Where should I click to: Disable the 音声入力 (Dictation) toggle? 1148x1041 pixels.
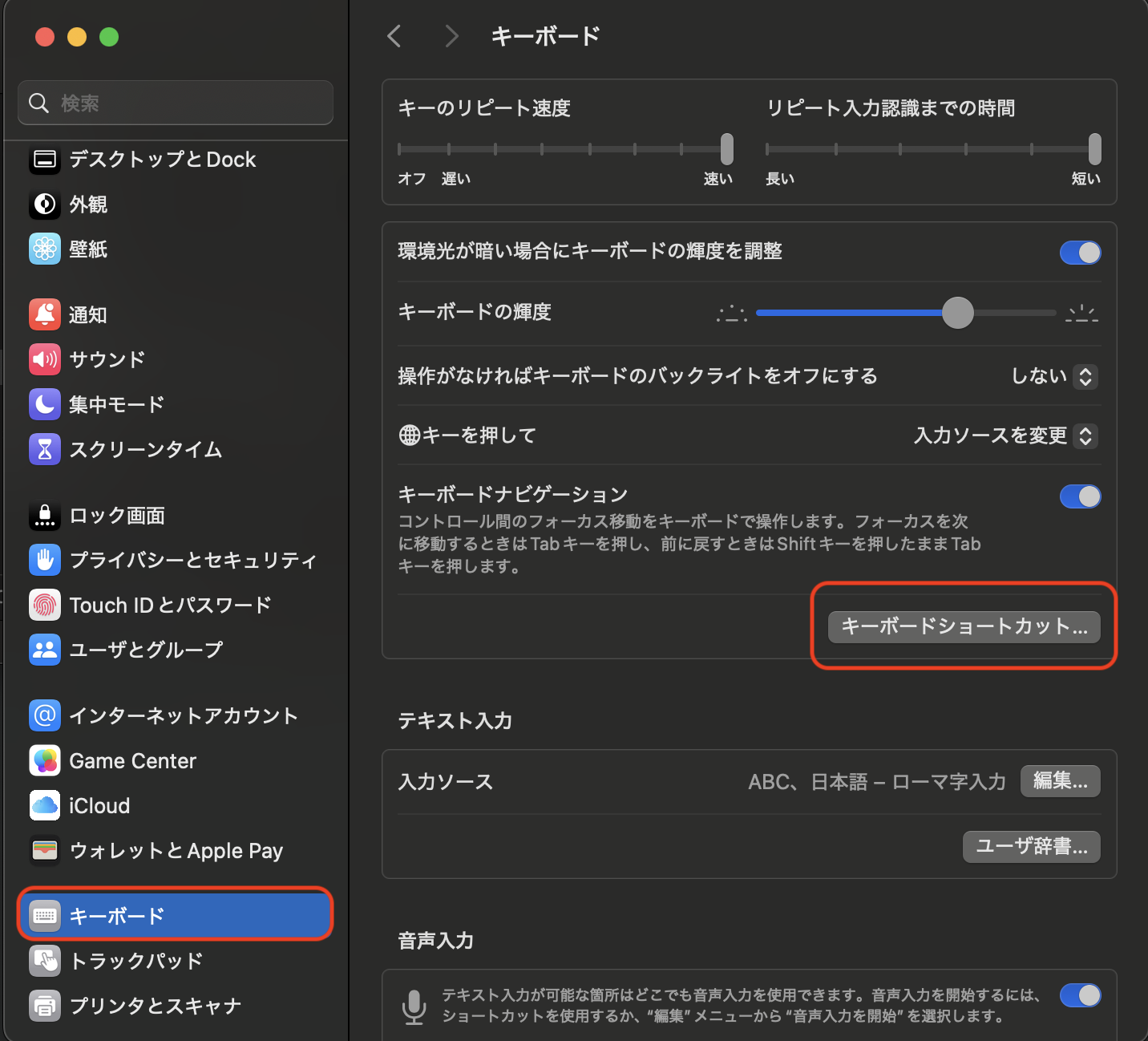coord(1080,995)
